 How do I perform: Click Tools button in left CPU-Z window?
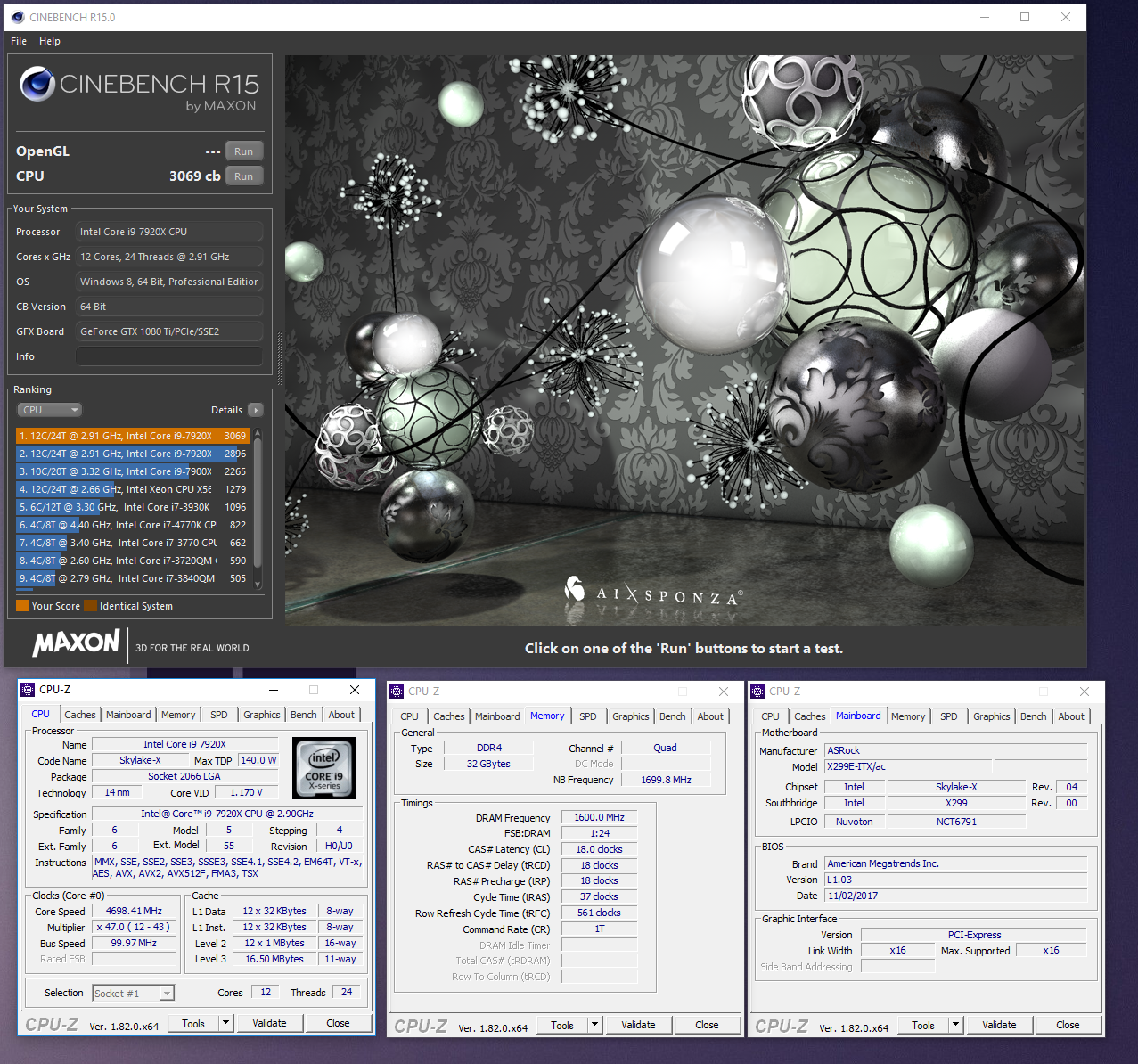click(x=193, y=1023)
